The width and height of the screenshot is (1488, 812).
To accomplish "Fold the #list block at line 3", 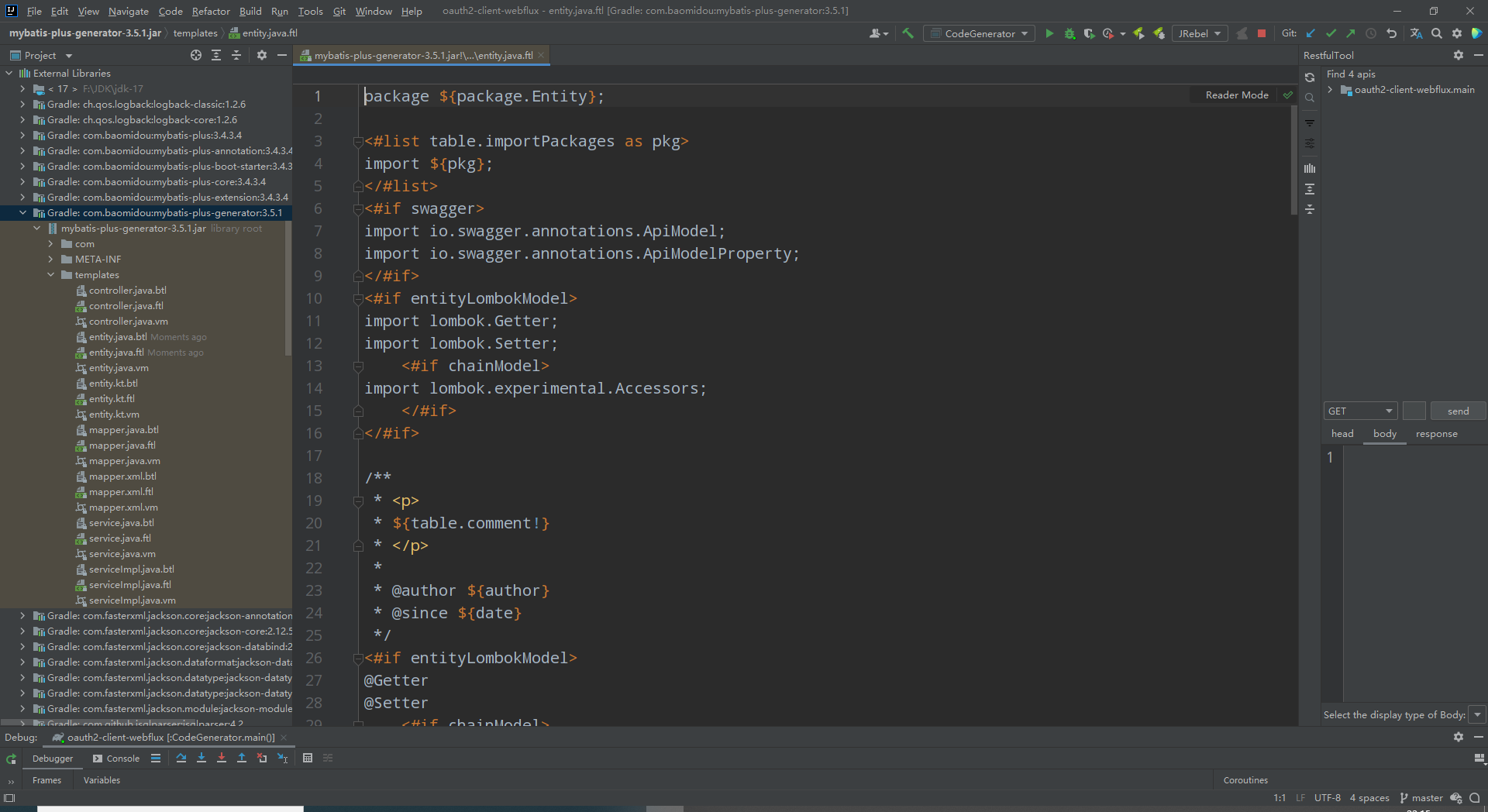I will tap(358, 142).
